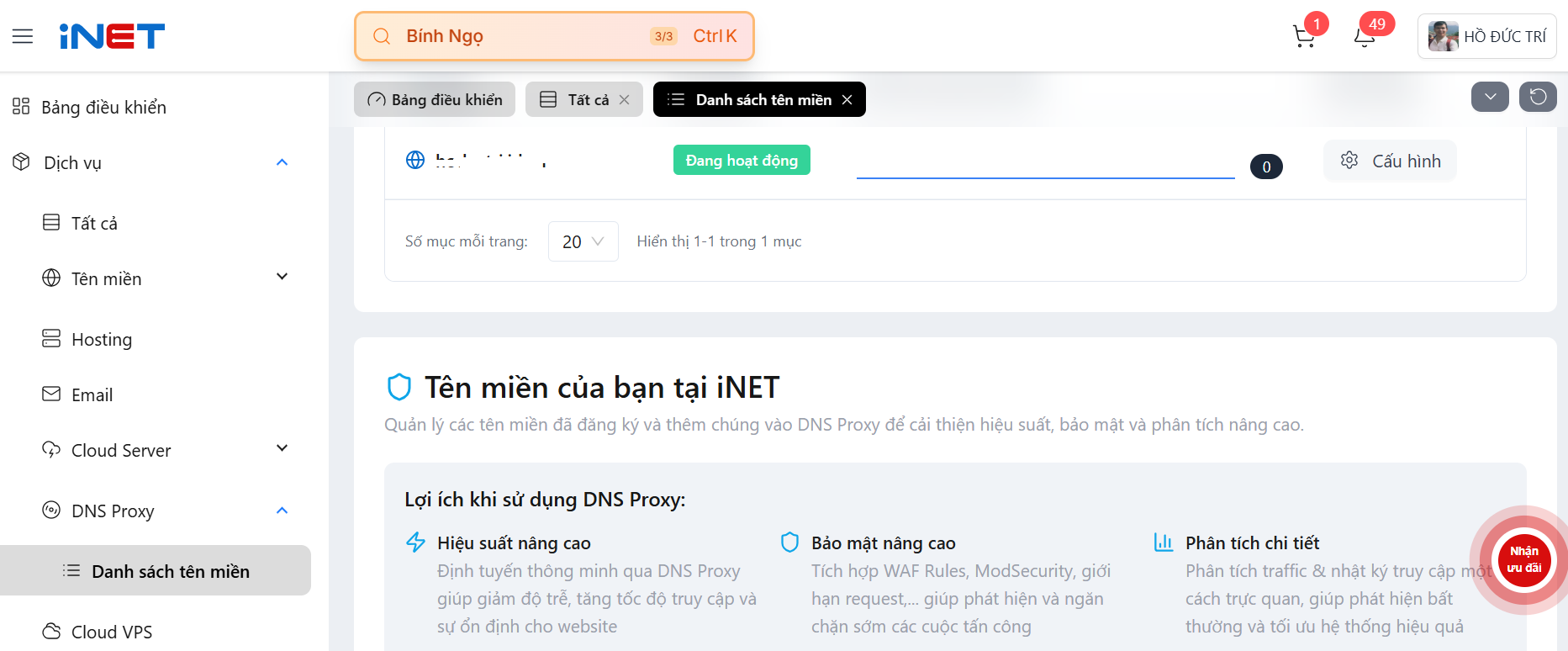This screenshot has width=1568, height=651.
Task: Collapse DNS Proxy sidebar submenu
Action: pyautogui.click(x=282, y=511)
